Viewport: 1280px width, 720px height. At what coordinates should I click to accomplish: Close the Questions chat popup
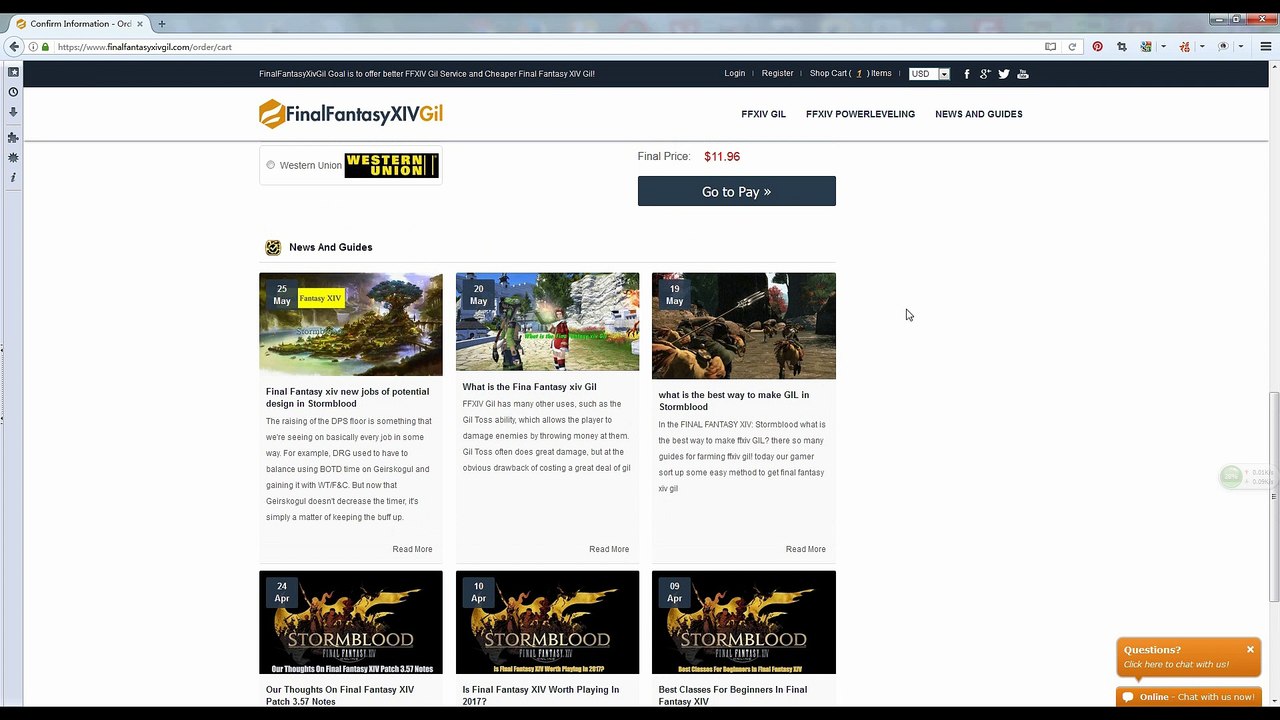point(1250,650)
